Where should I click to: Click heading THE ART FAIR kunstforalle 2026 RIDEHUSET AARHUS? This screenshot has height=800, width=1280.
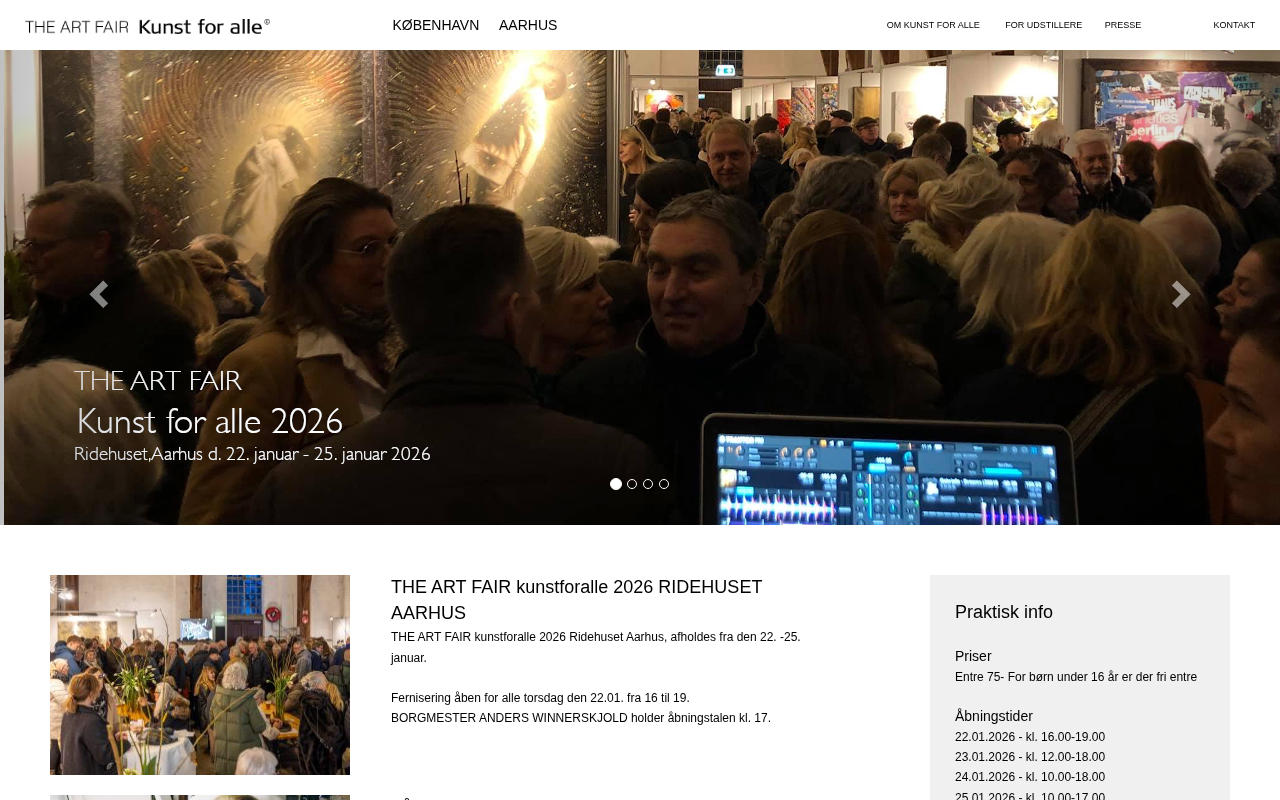(x=577, y=600)
